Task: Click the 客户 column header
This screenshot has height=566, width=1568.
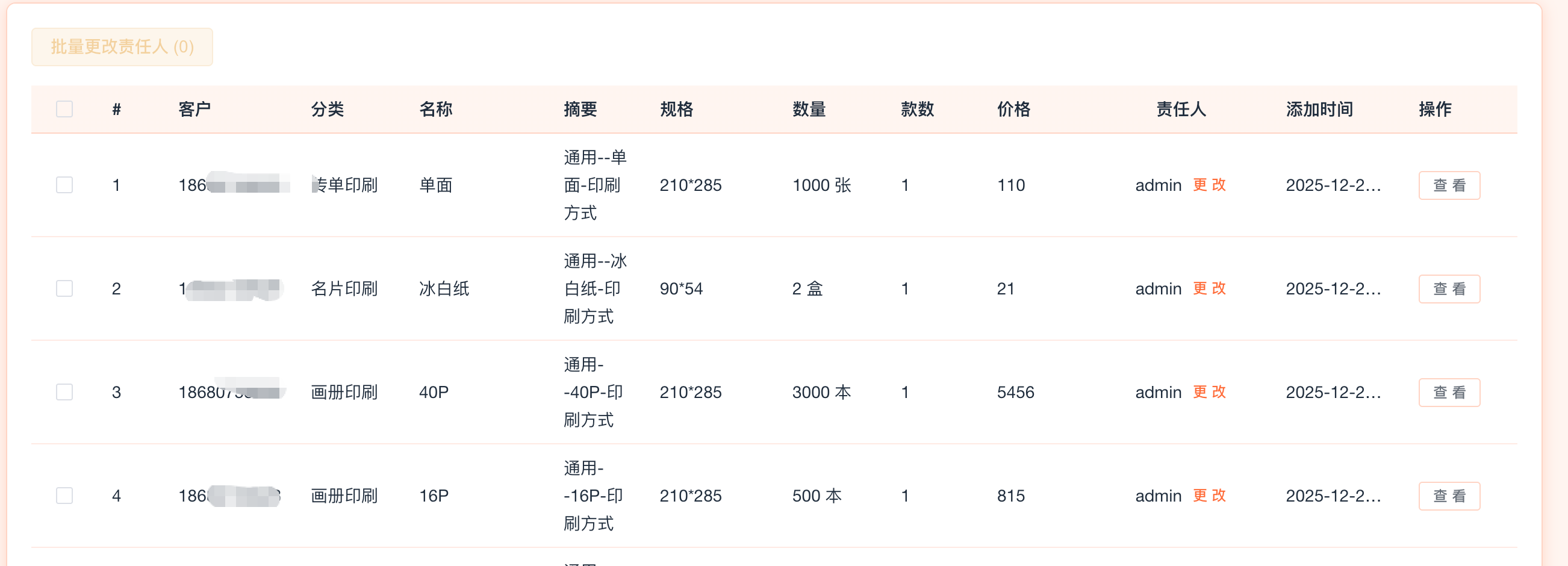Action: click(x=194, y=109)
